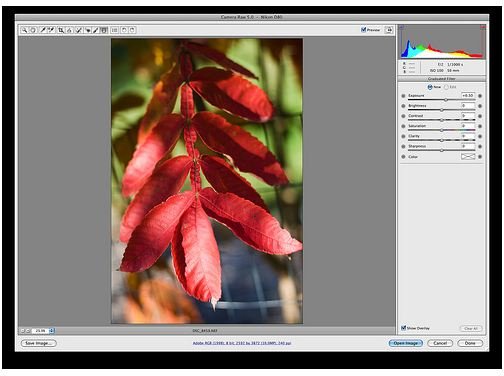This screenshot has width=504, height=376.
Task: Click the Brightness slider handle
Action: point(442,110)
